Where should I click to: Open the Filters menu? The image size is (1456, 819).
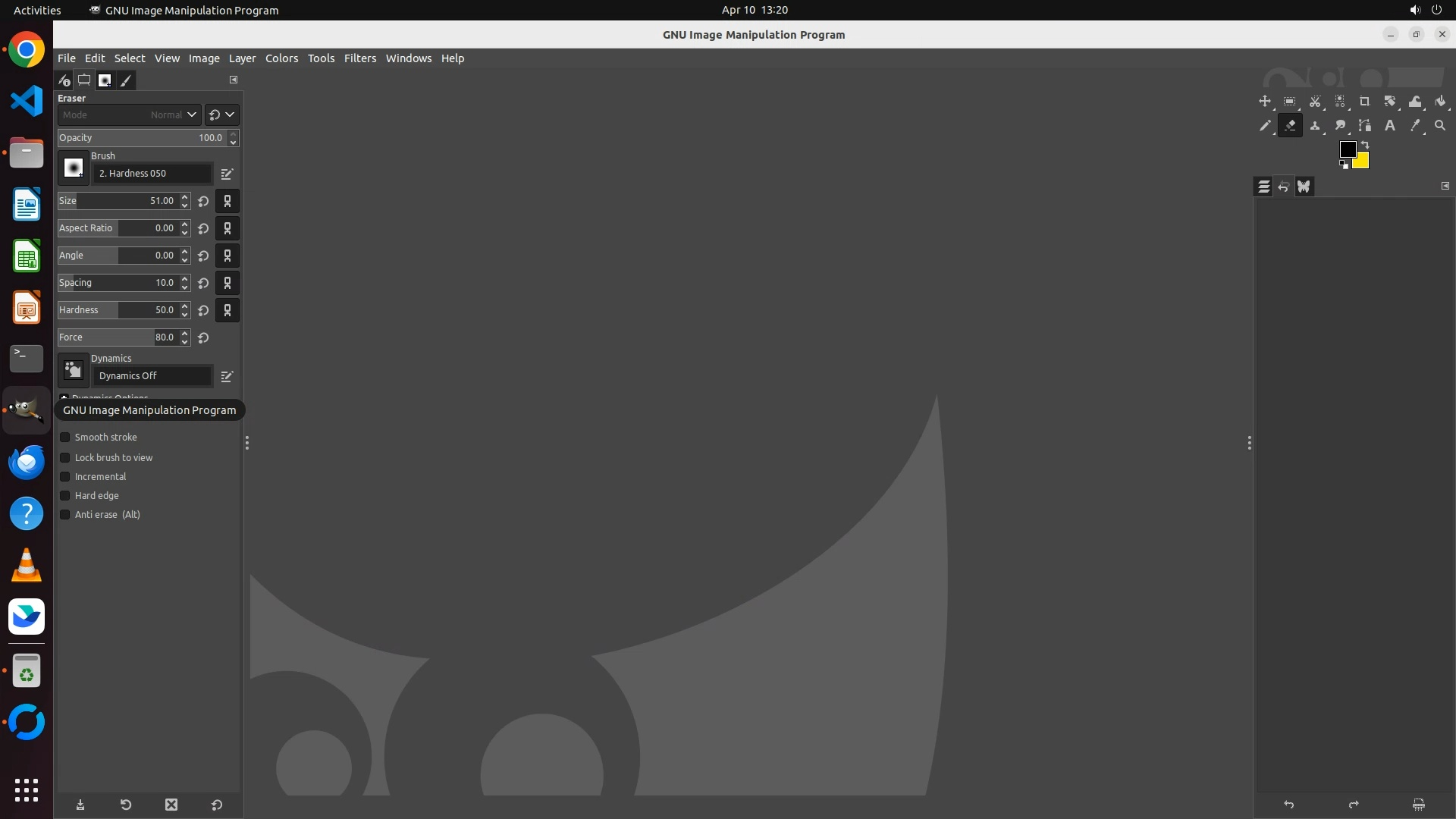click(x=359, y=58)
